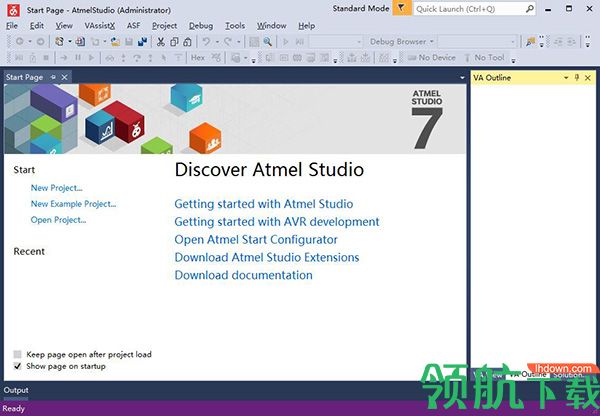Image resolution: width=600 pixels, height=416 pixels.
Task: Open the Output panel tab
Action: (16, 390)
